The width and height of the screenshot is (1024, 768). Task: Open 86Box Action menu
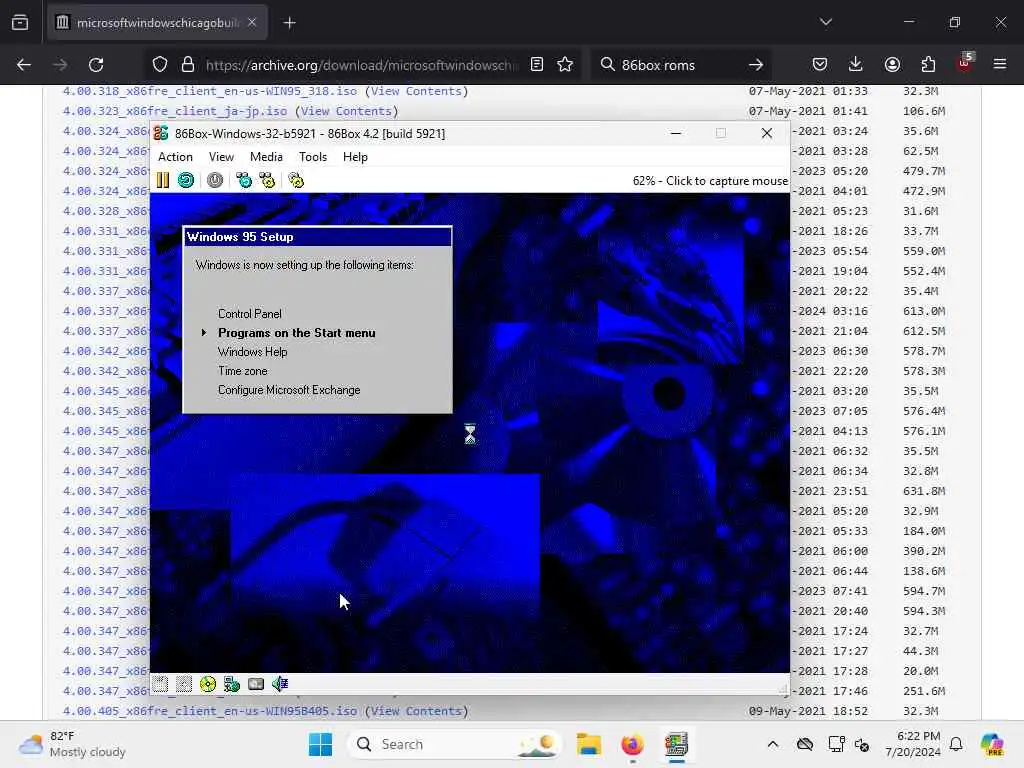point(176,157)
